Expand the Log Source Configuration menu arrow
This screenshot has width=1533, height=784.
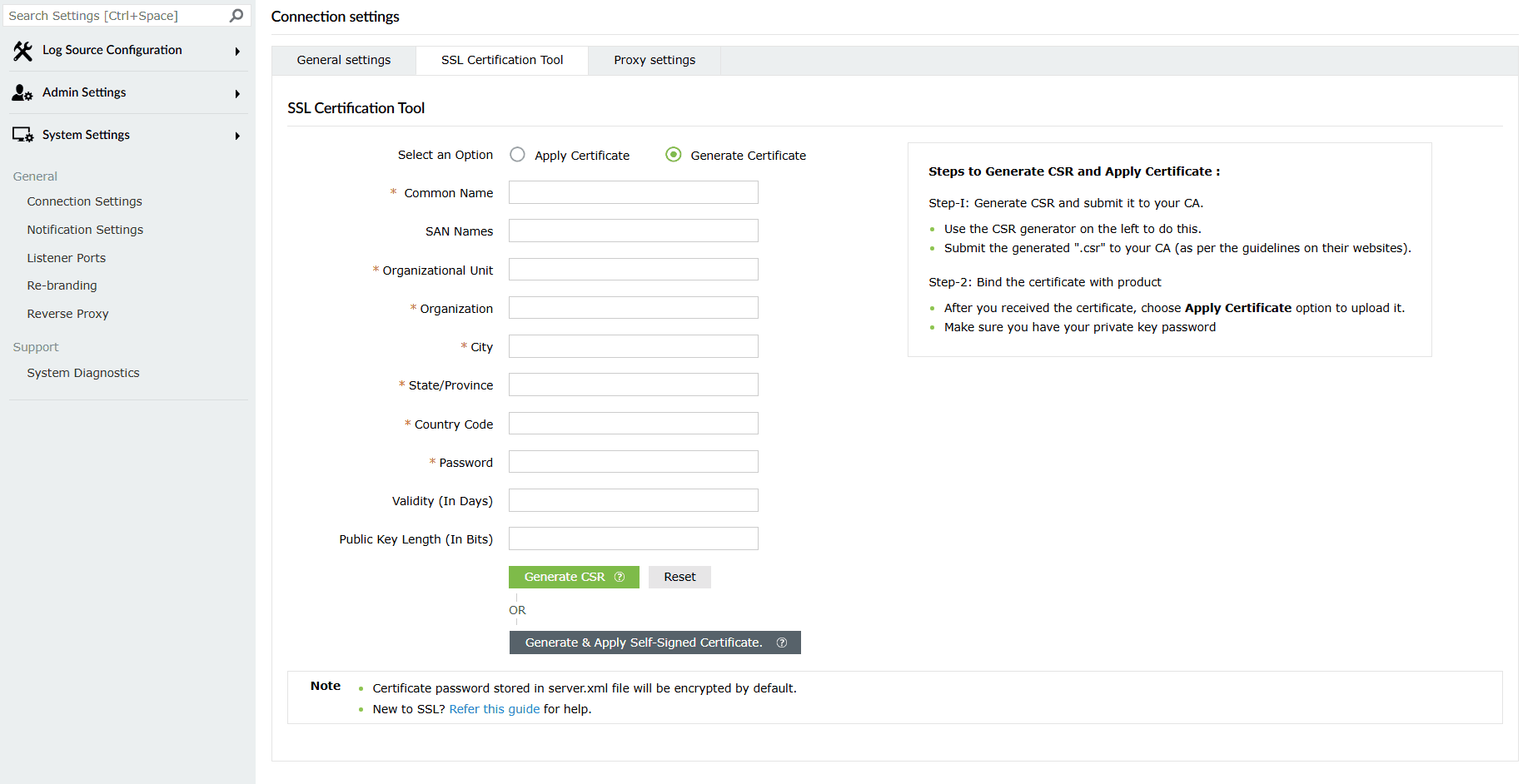[237, 52]
